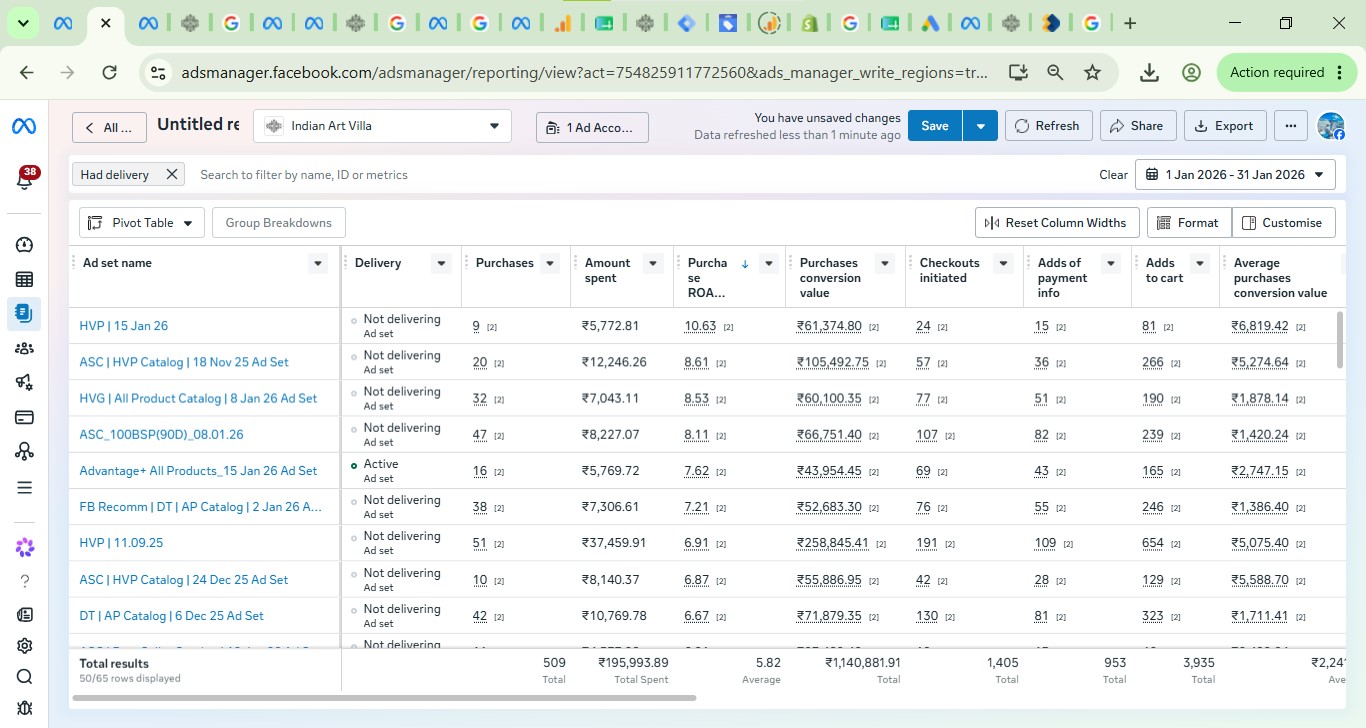Image resolution: width=1366 pixels, height=728 pixels.
Task: Open the three-dot more options menu
Action: [1291, 126]
